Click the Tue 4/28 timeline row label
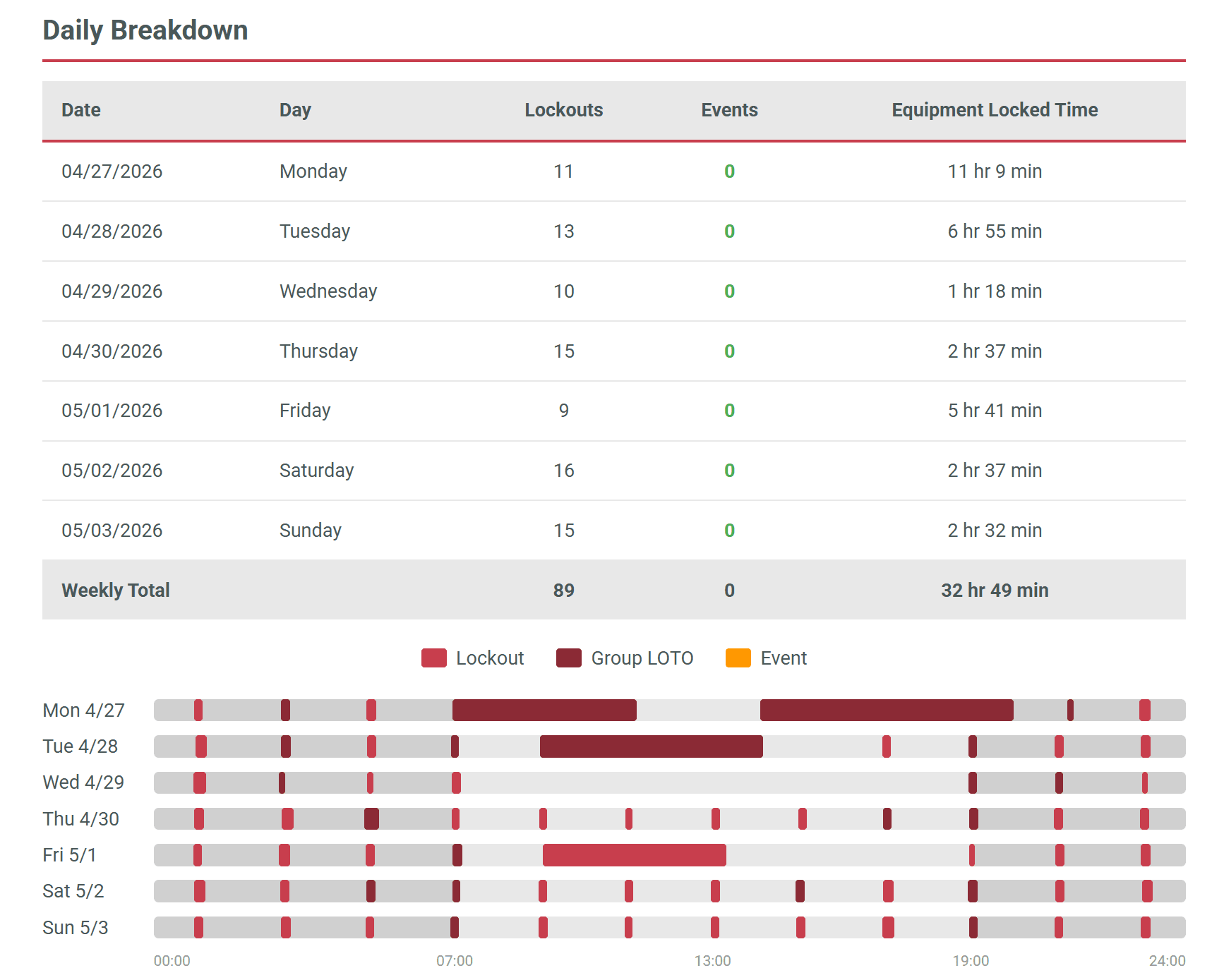 (80, 746)
